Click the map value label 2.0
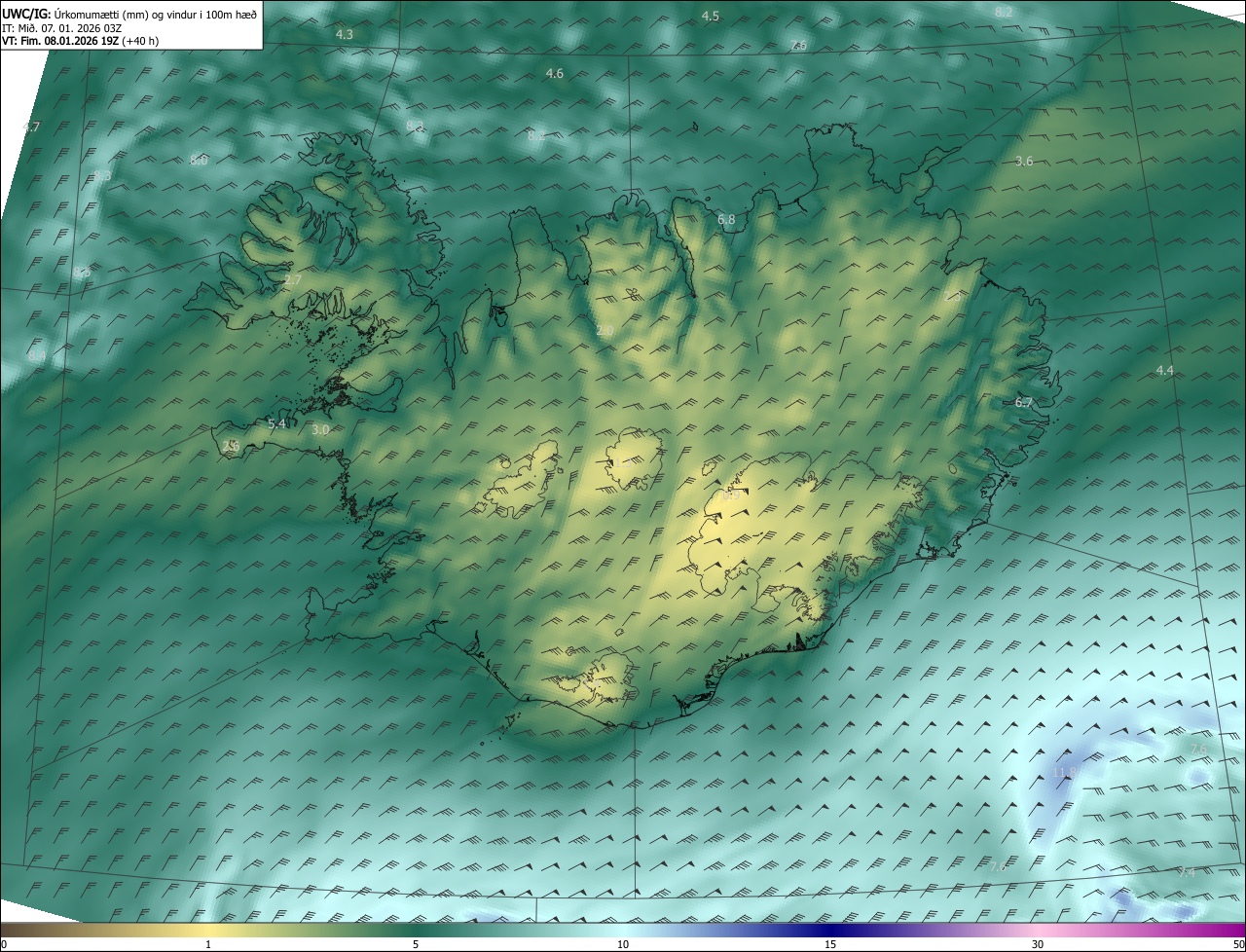 point(605,332)
